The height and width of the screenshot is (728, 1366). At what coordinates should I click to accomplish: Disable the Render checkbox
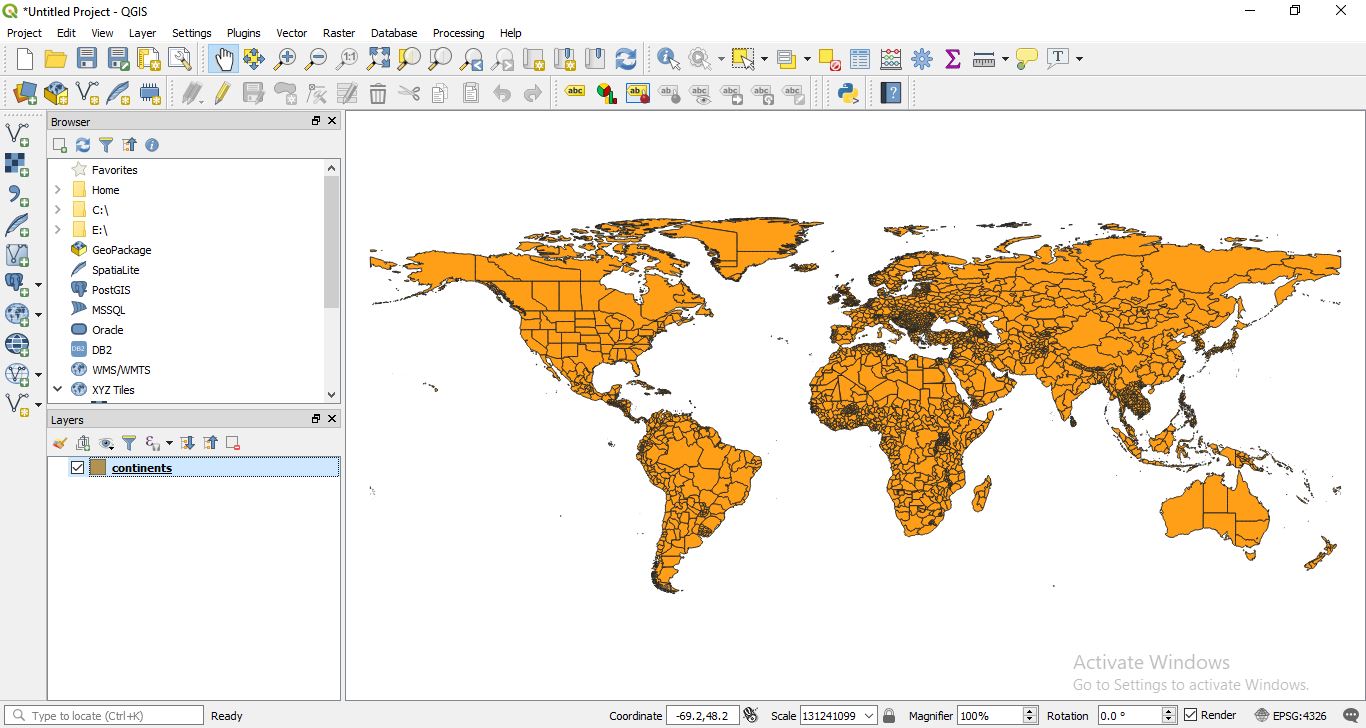click(1192, 715)
